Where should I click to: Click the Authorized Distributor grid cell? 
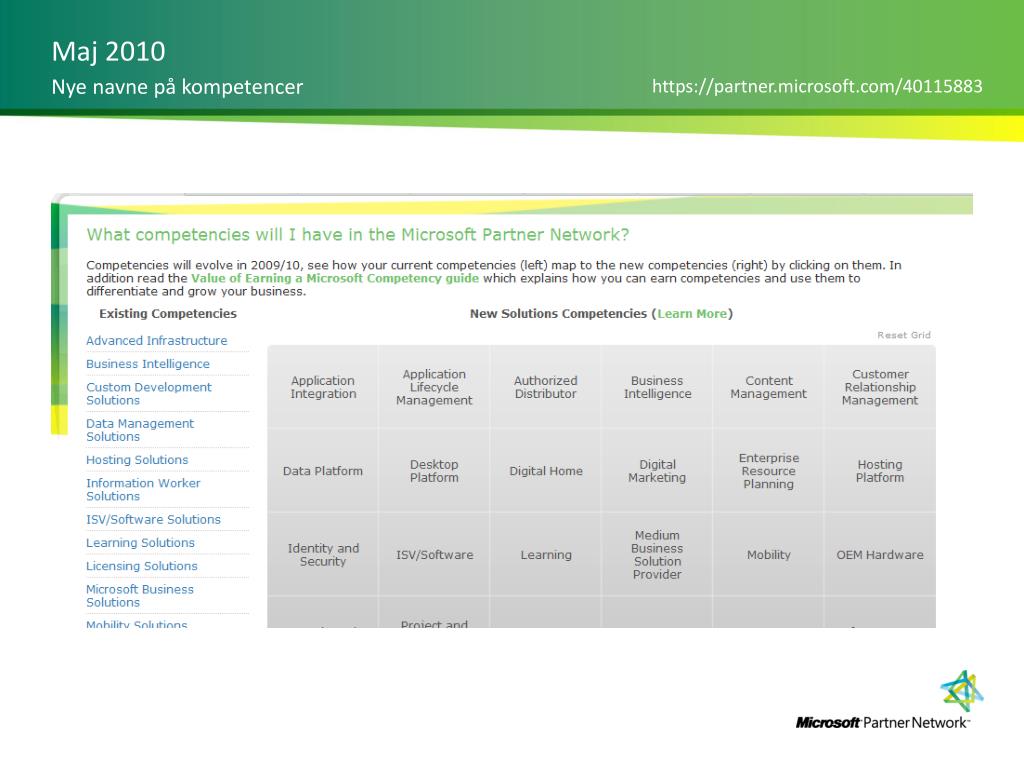[545, 387]
